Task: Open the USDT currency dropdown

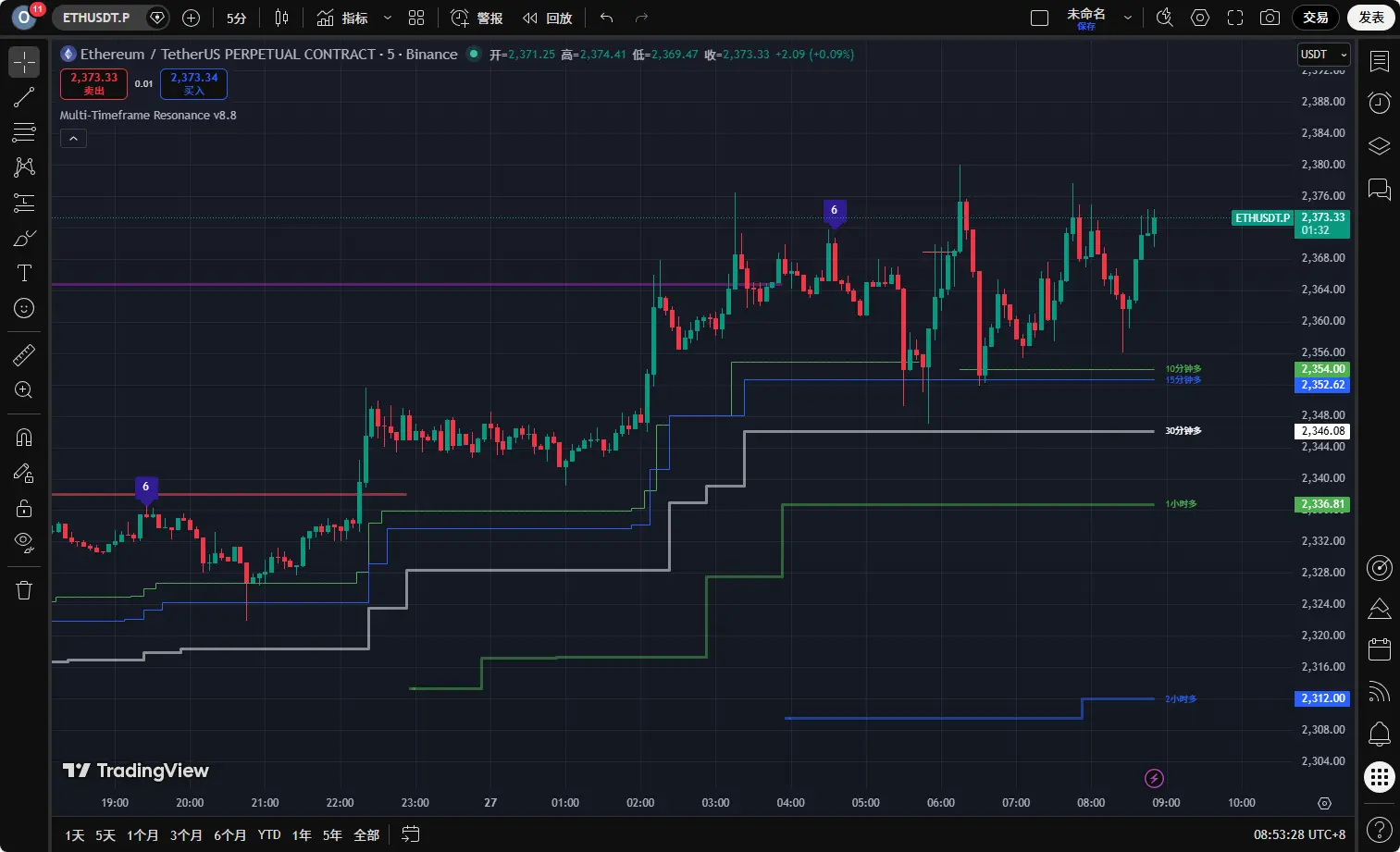Action: pos(1324,55)
